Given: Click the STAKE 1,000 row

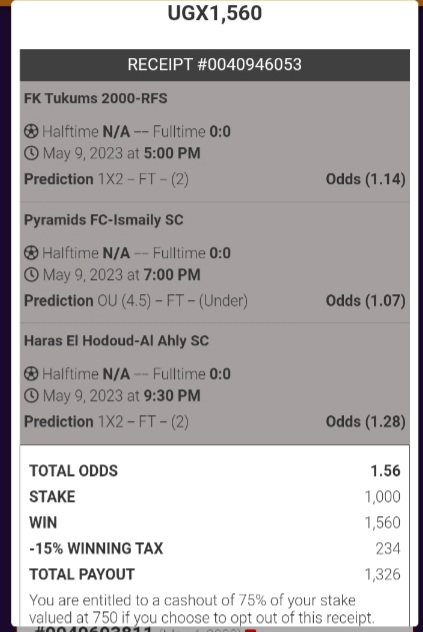Looking at the screenshot, I should [215, 497].
